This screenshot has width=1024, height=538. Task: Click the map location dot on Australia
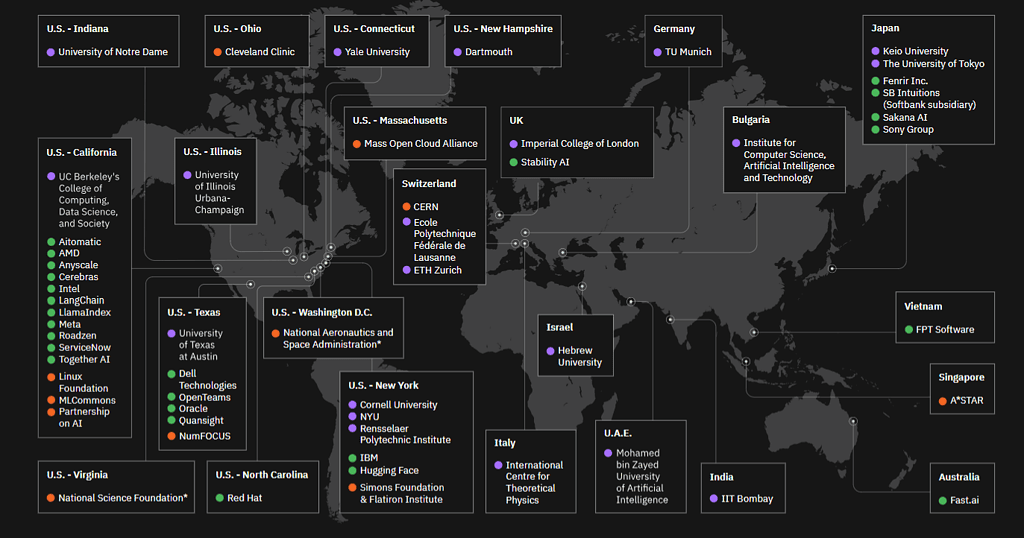click(853, 422)
